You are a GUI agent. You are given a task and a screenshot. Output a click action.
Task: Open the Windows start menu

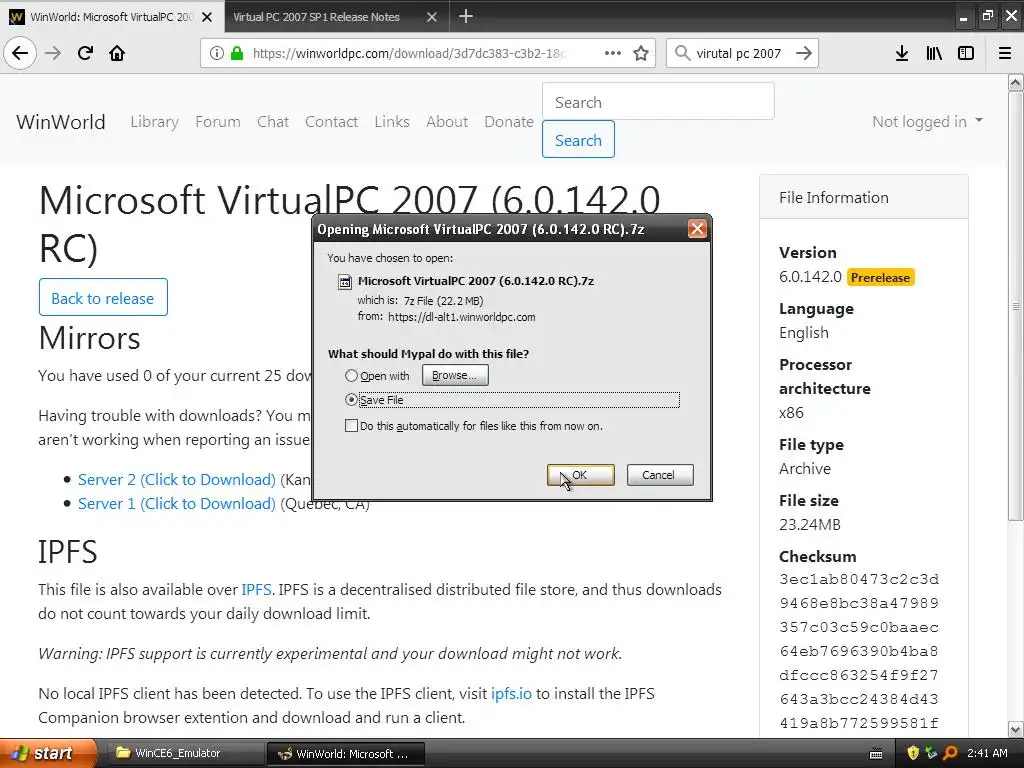click(x=48, y=753)
